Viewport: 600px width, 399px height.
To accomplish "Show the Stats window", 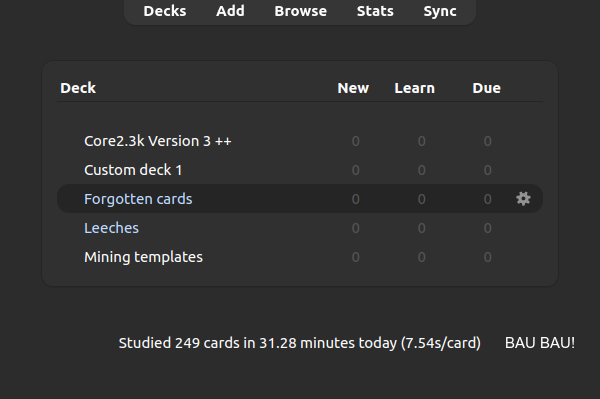I will point(375,11).
